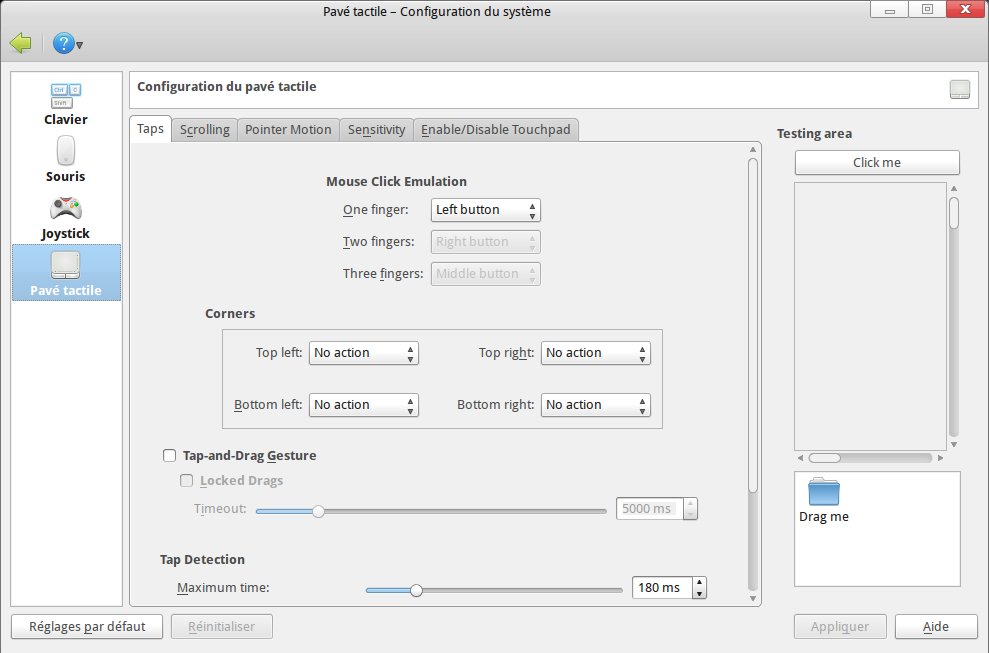Click the Maximum time slider handle
The height and width of the screenshot is (653, 989).
click(416, 590)
